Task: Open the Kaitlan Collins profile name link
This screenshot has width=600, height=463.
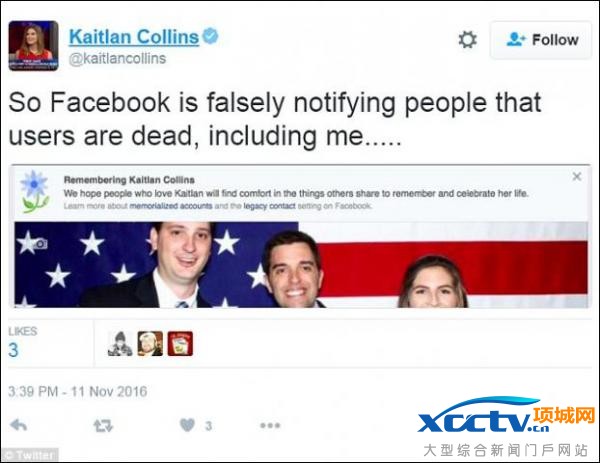Action: [x=134, y=37]
